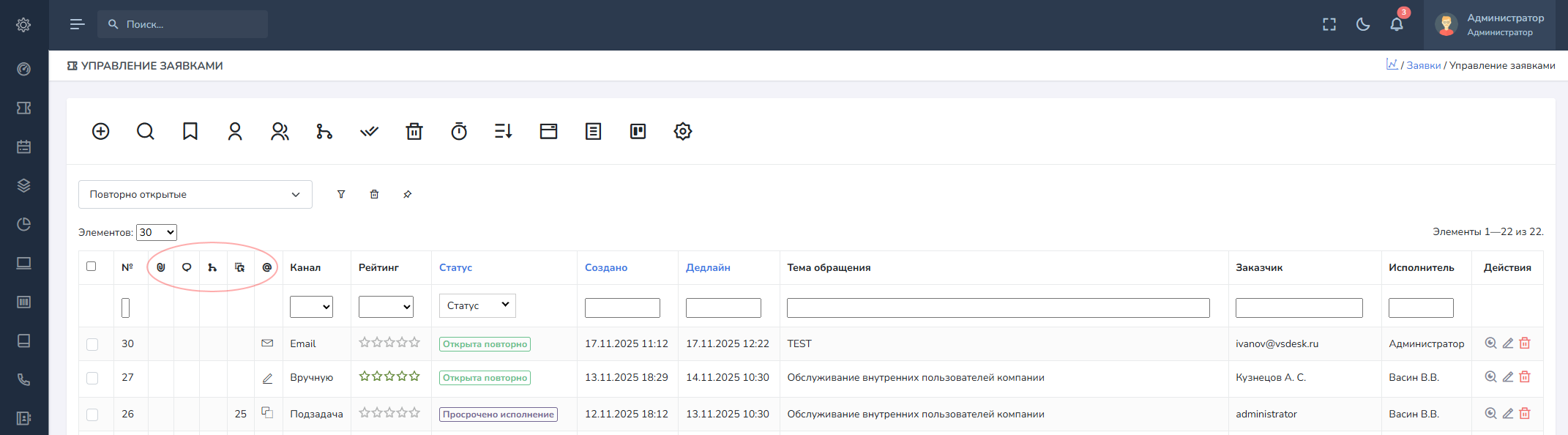Click the notifications bell icon
Viewport: 1568px width, 435px height.
(x=1397, y=24)
